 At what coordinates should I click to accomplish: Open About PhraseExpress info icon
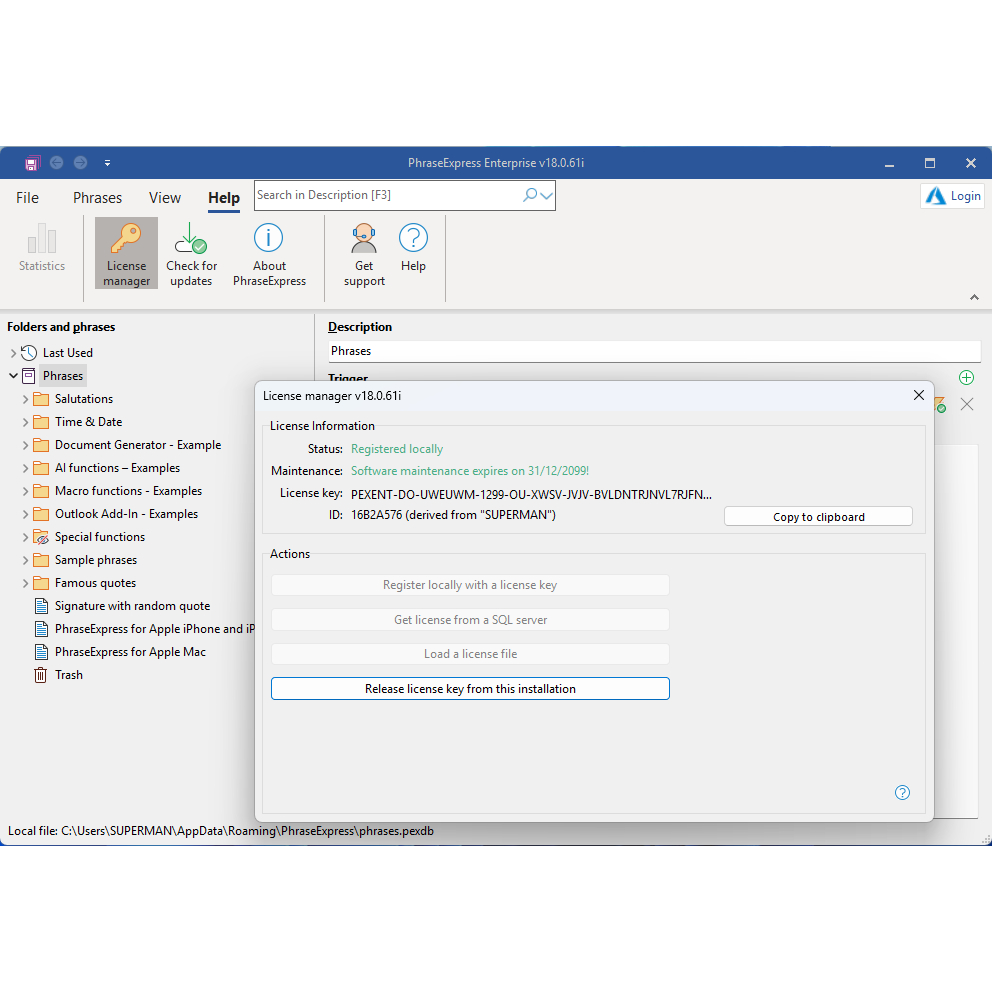coord(269,253)
